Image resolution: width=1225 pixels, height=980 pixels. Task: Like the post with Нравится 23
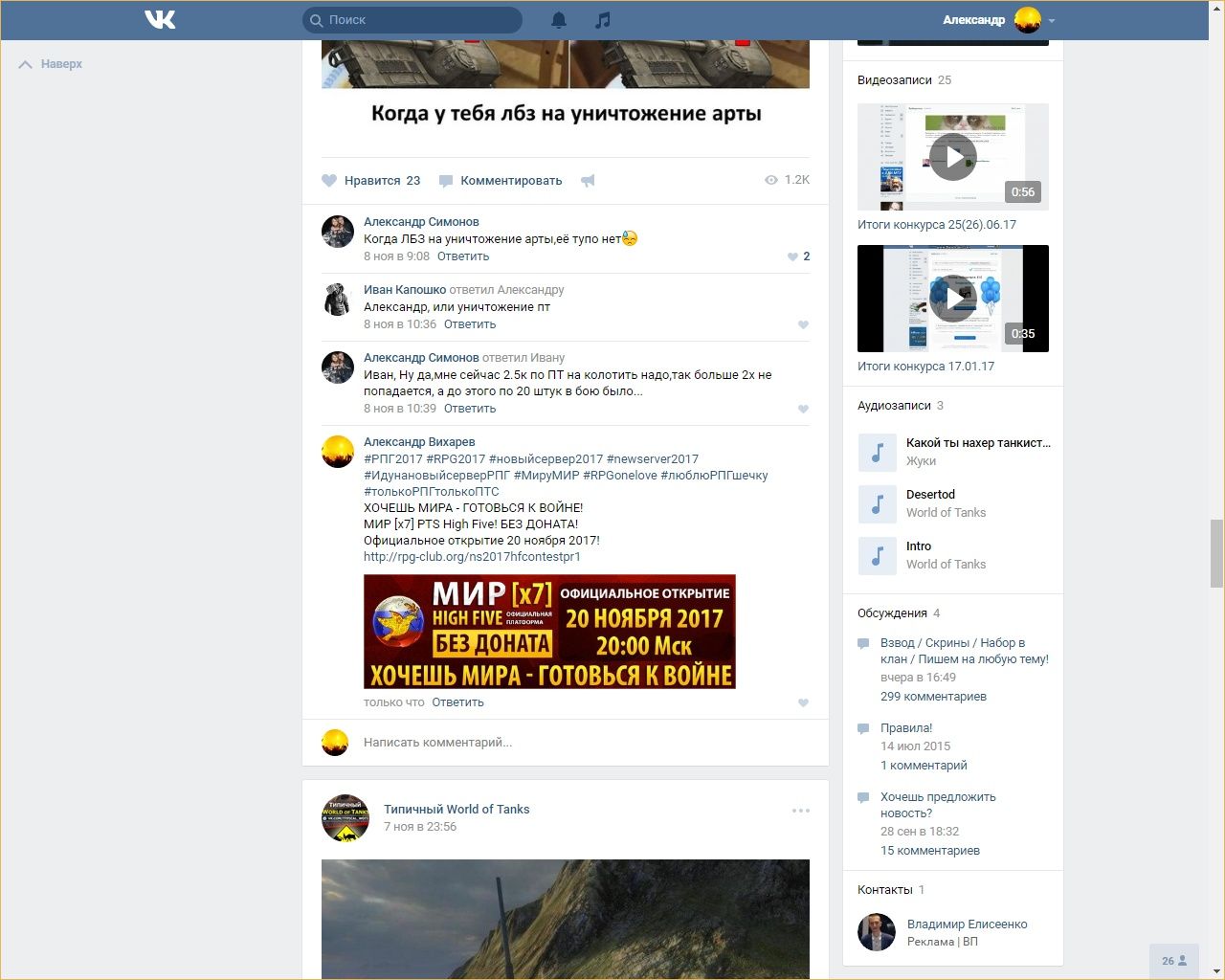coord(371,180)
